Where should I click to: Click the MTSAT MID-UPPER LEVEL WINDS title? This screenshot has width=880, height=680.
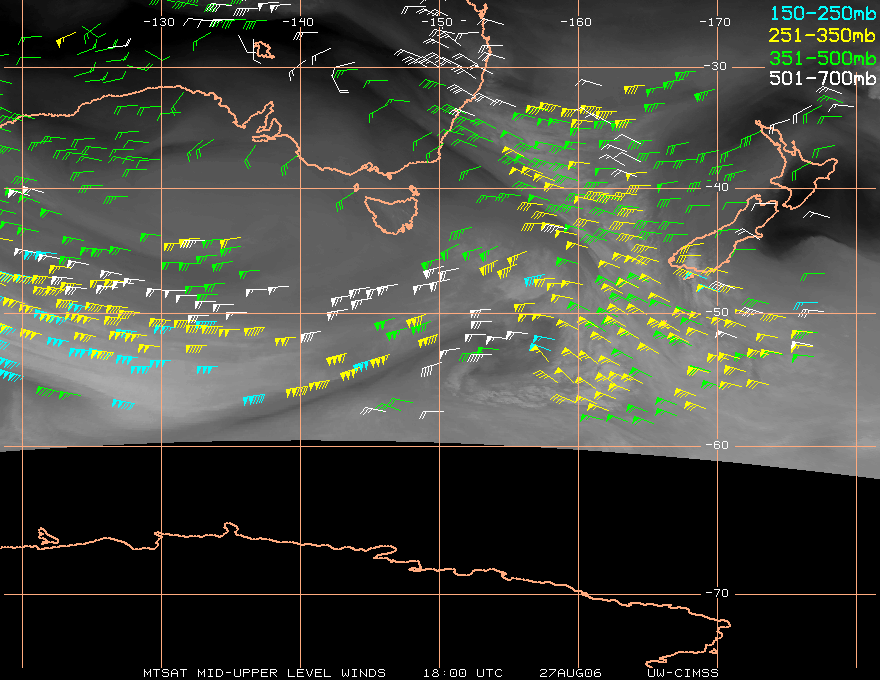(x=264, y=672)
